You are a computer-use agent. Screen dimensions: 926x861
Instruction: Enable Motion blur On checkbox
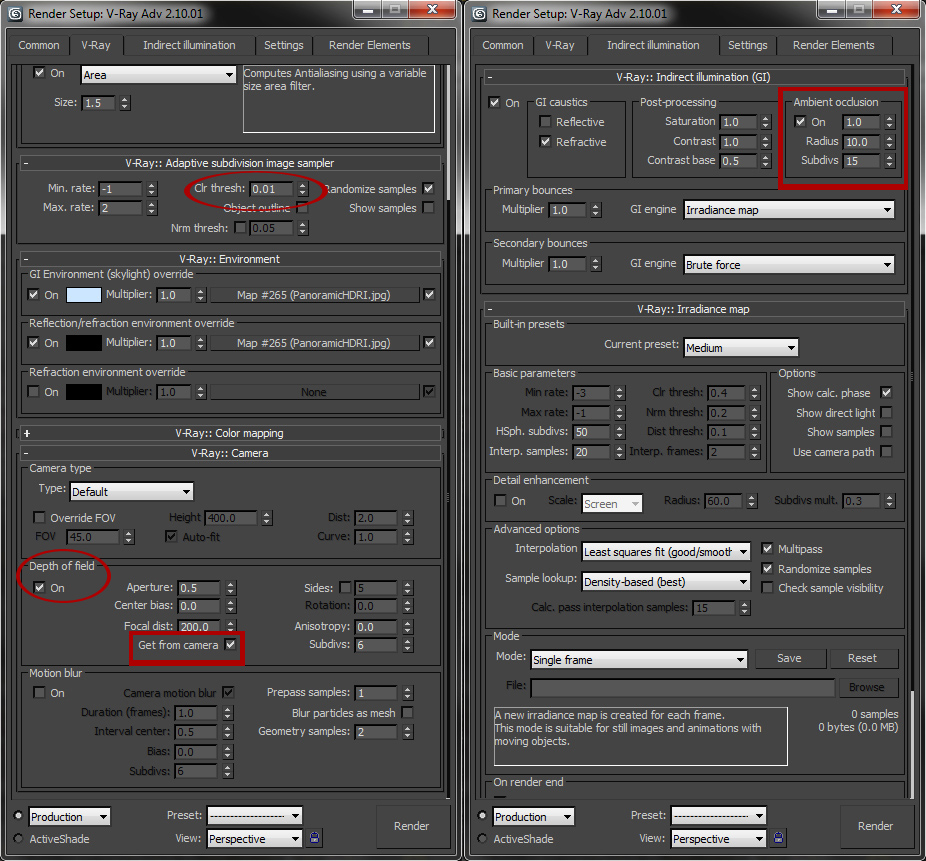(39, 692)
